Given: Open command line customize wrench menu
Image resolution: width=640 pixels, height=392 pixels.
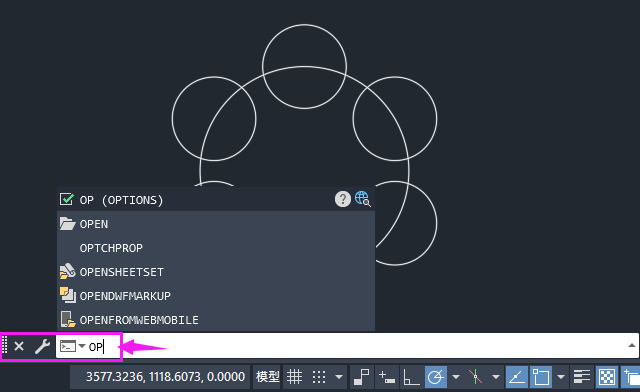Looking at the screenshot, I should 42,346.
